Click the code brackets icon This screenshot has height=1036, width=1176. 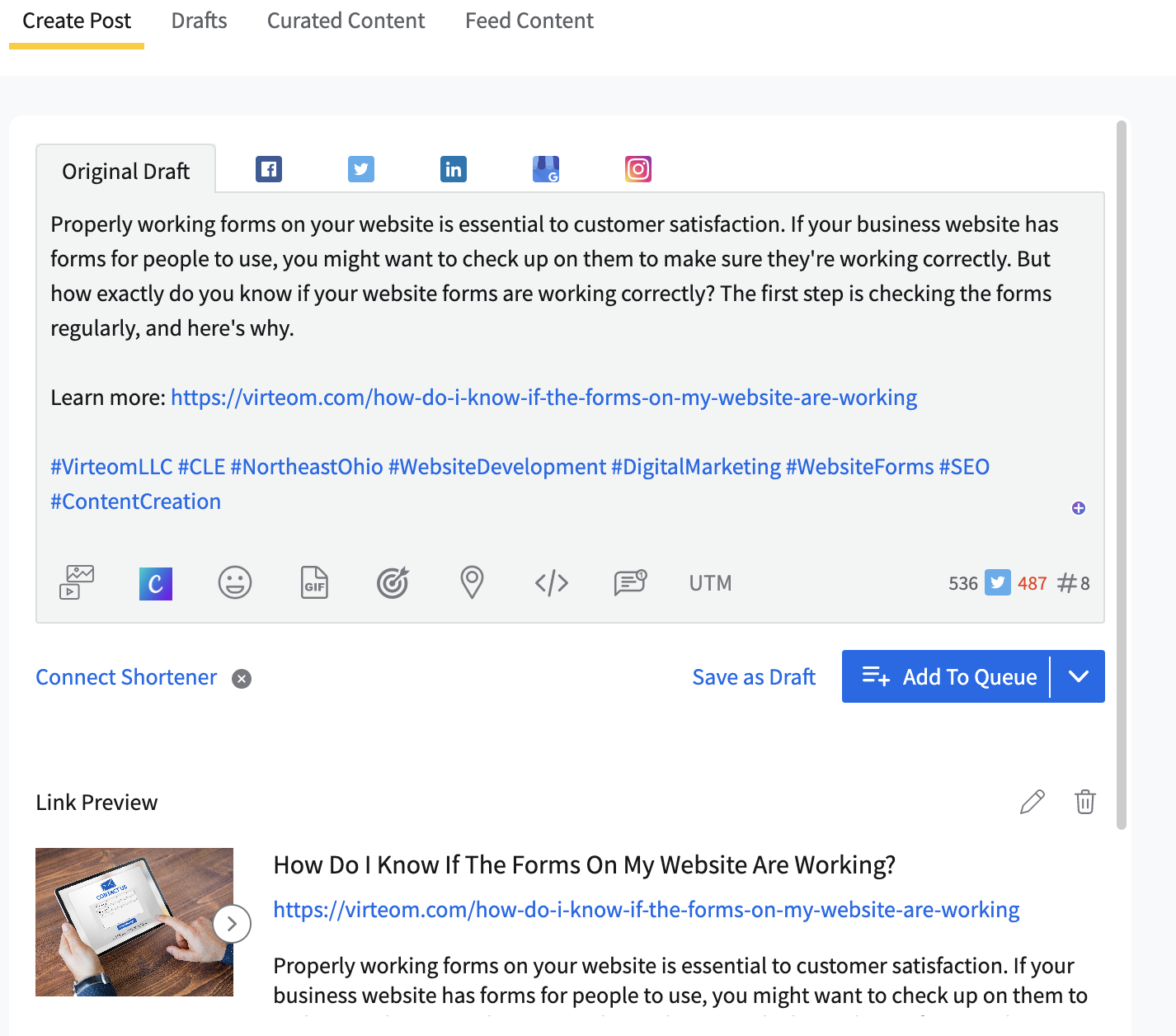pyautogui.click(x=552, y=583)
